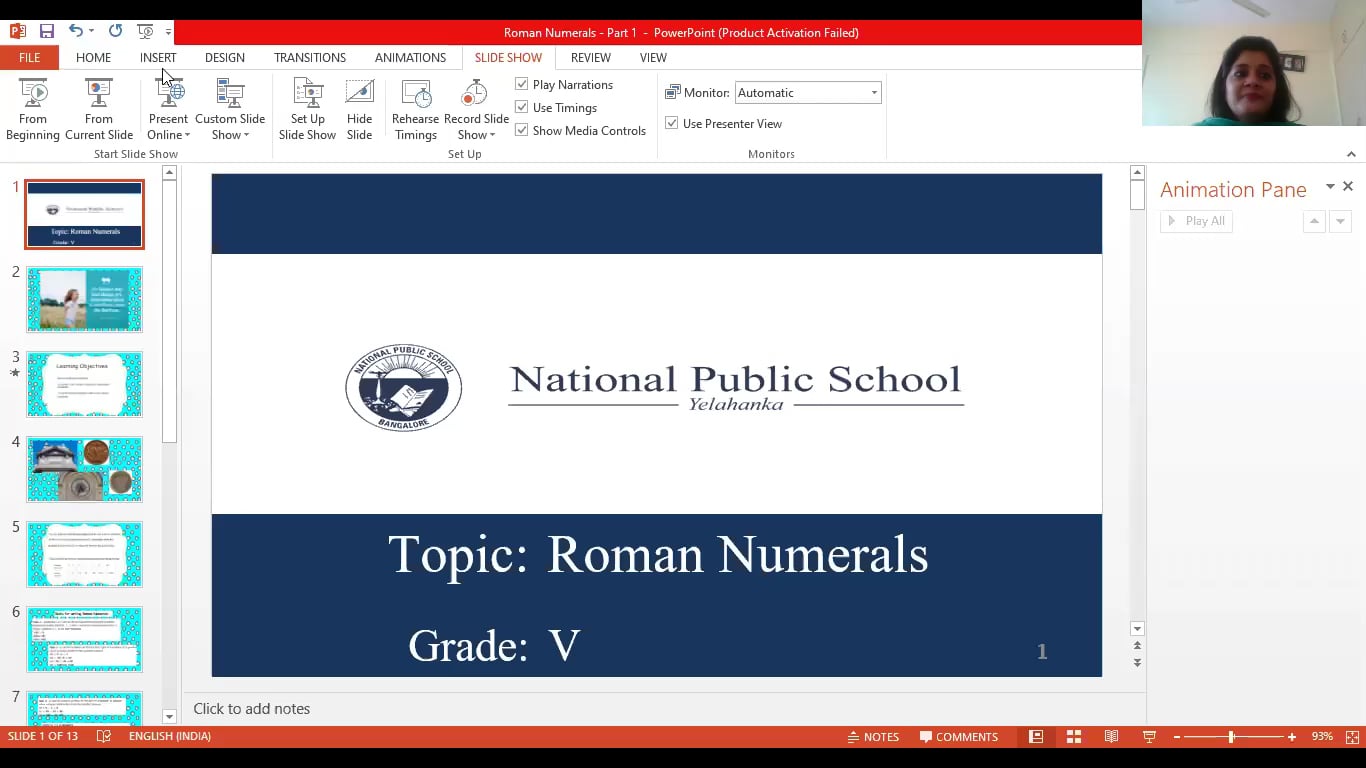Expand Present Online dropdown arrow

[x=187, y=135]
